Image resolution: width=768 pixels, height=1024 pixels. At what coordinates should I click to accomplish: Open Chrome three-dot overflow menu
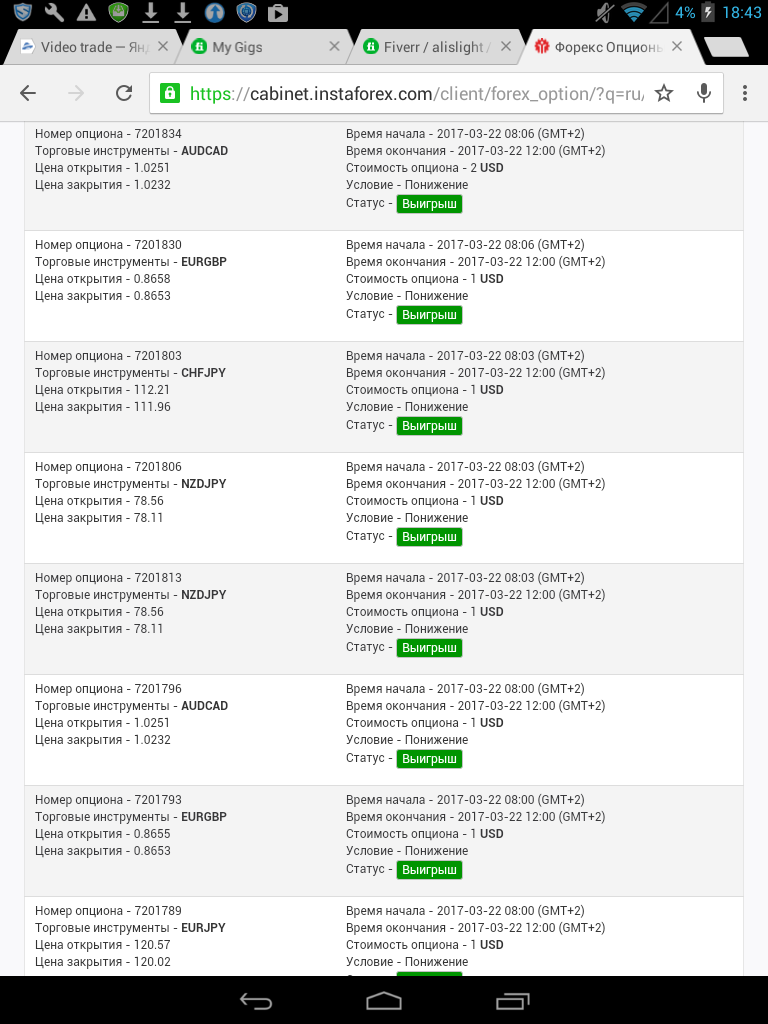pos(745,93)
